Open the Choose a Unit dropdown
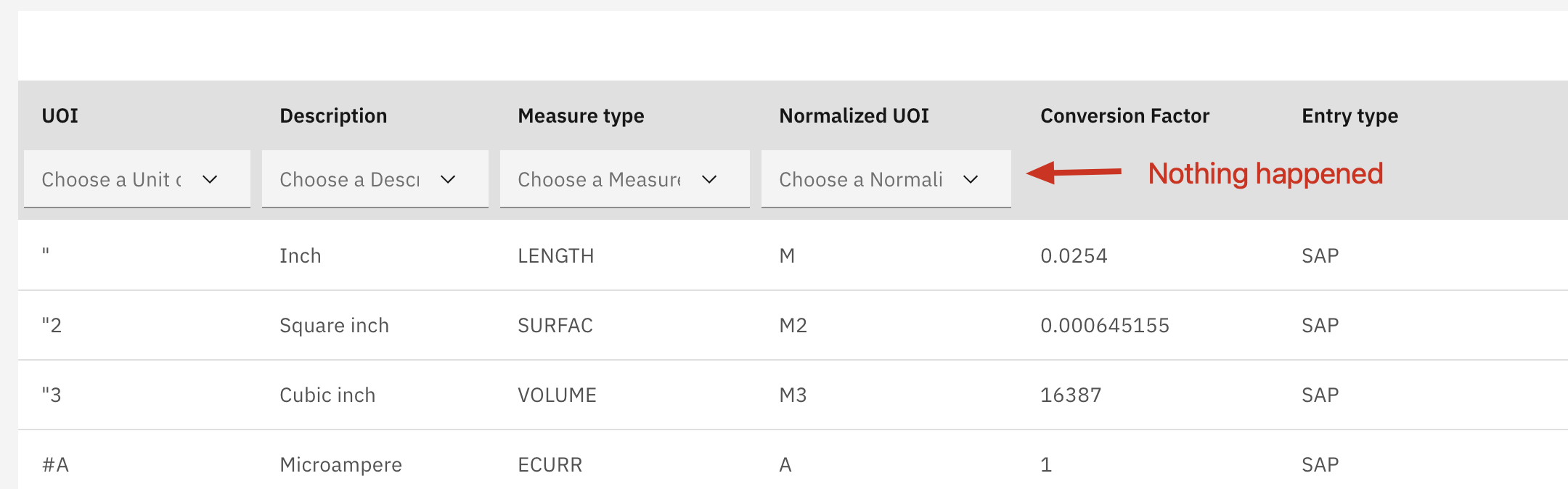Screen dimensions: 1568x489 (x=136, y=178)
